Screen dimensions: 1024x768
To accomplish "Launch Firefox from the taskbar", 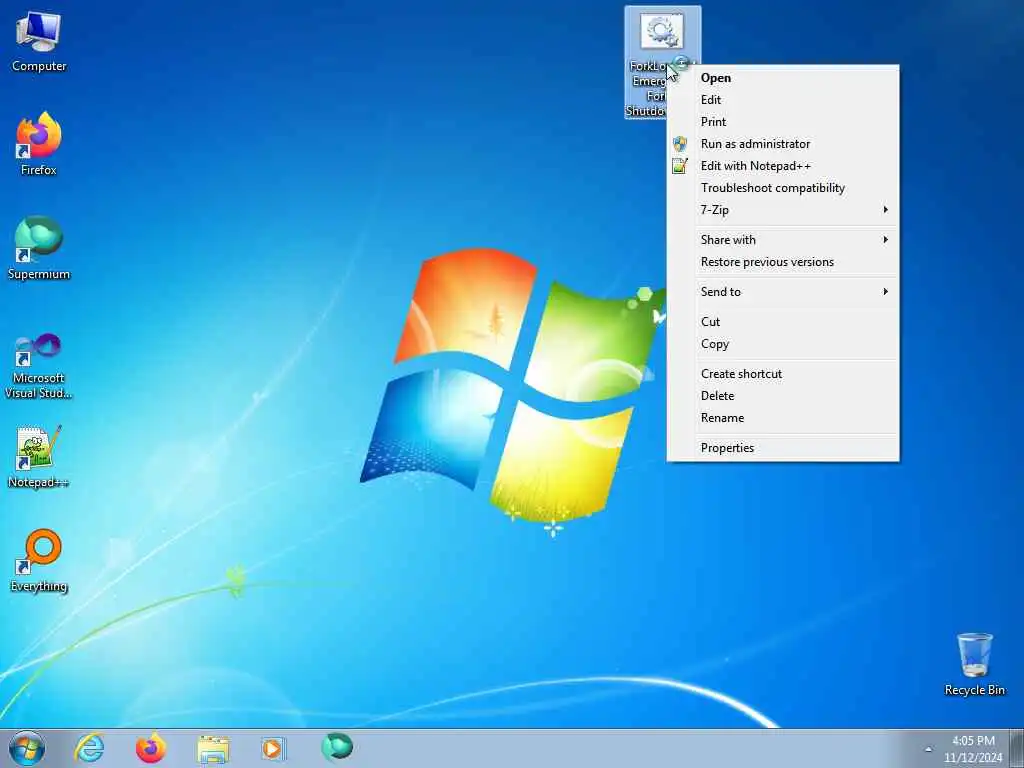I will pos(151,748).
